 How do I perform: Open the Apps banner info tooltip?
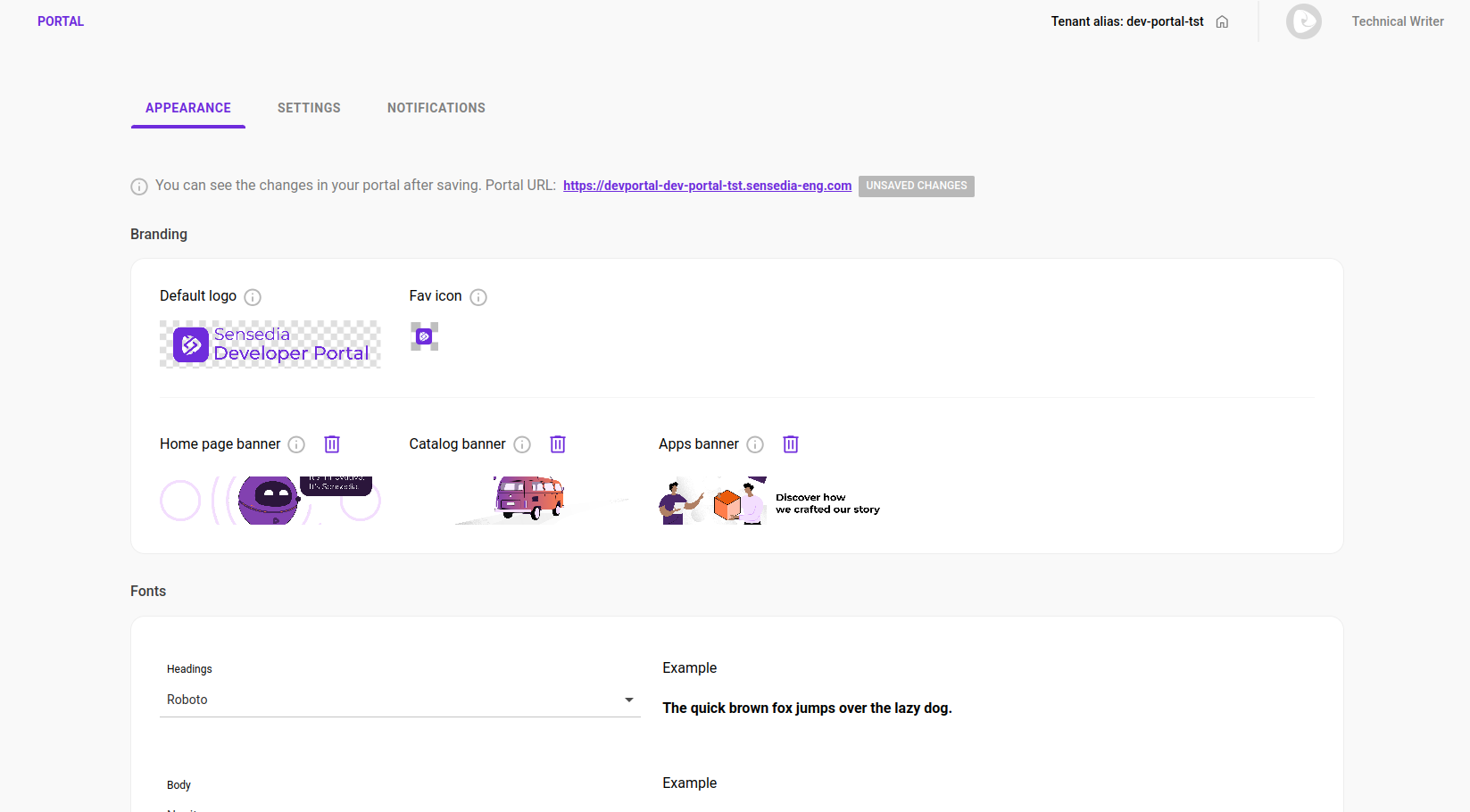coord(755,443)
